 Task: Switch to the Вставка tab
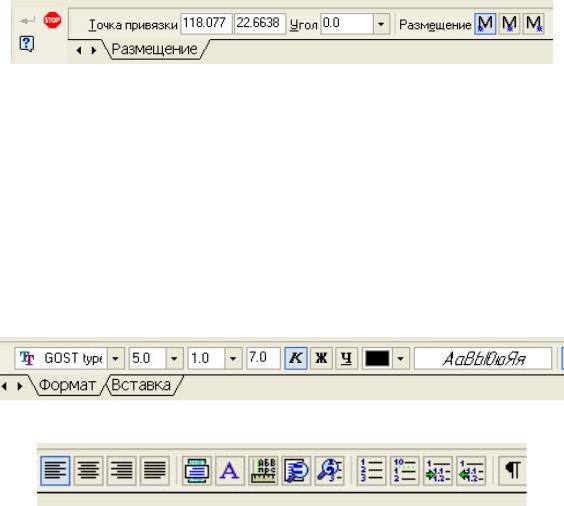[141, 385]
